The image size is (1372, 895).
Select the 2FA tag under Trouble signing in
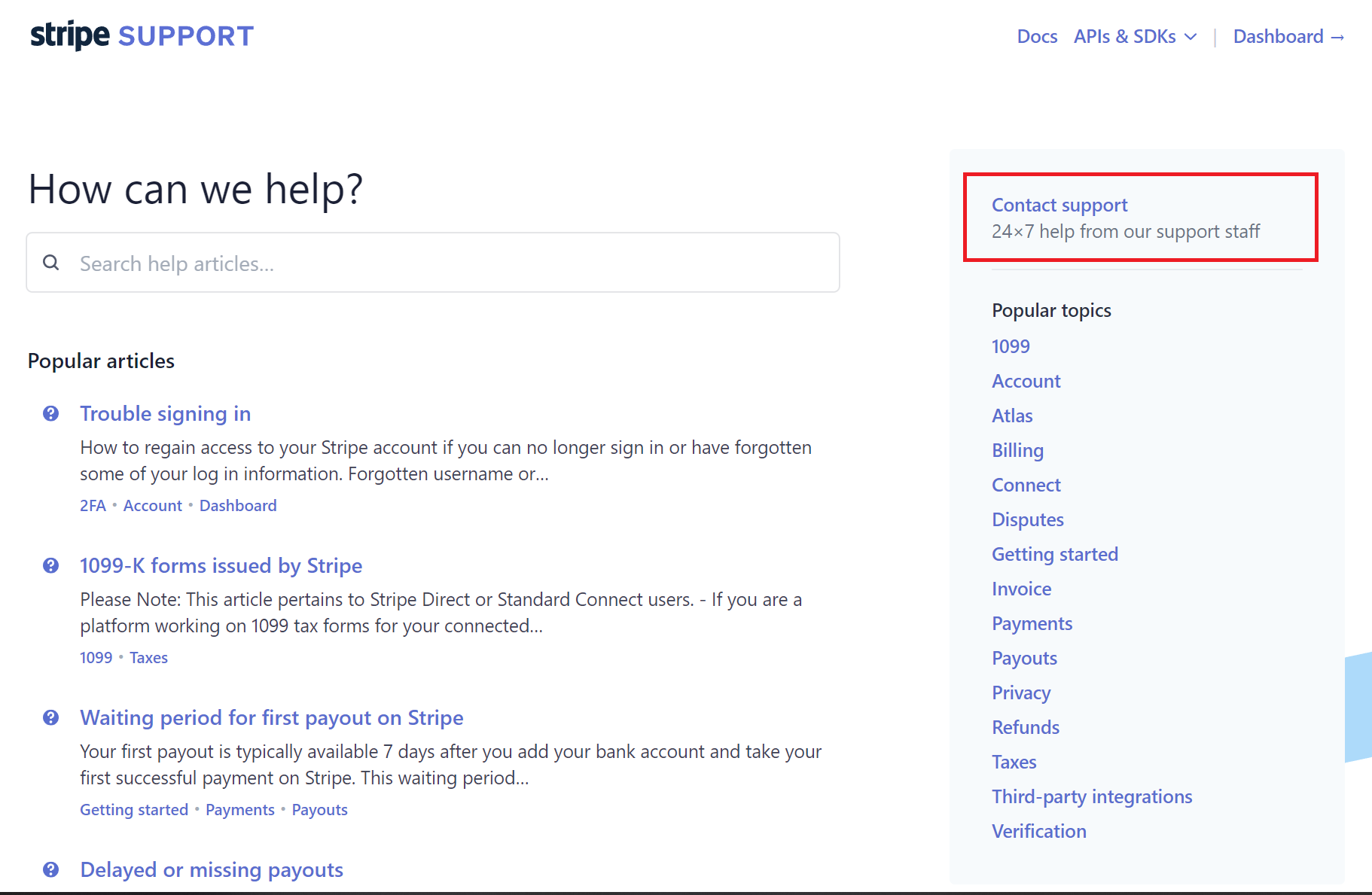point(93,506)
